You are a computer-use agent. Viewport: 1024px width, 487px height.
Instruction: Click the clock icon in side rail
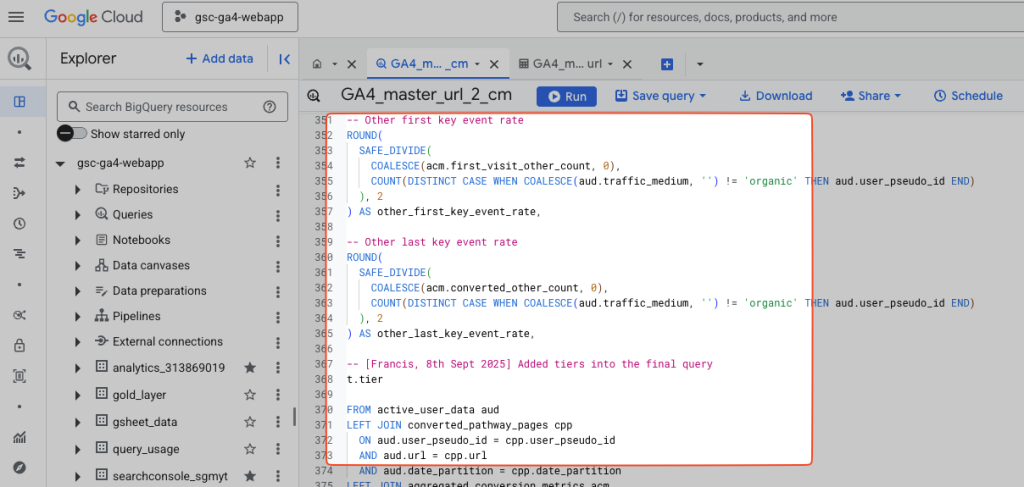20,224
